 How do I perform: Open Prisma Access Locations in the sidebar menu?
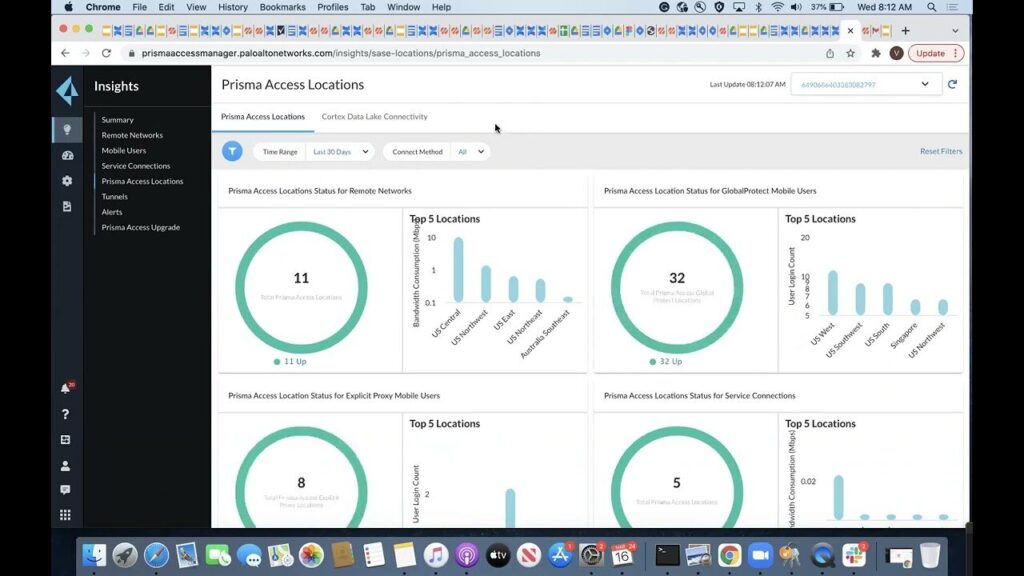point(142,181)
